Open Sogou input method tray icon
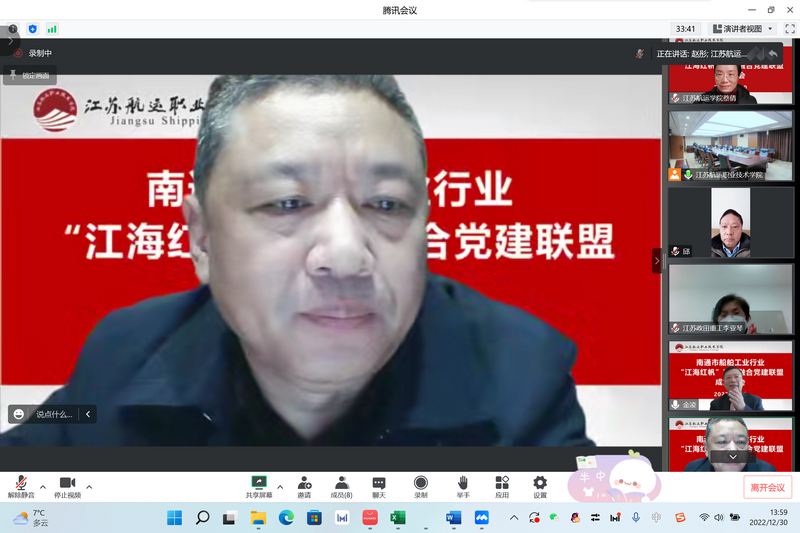The width and height of the screenshot is (800, 533). (680, 518)
